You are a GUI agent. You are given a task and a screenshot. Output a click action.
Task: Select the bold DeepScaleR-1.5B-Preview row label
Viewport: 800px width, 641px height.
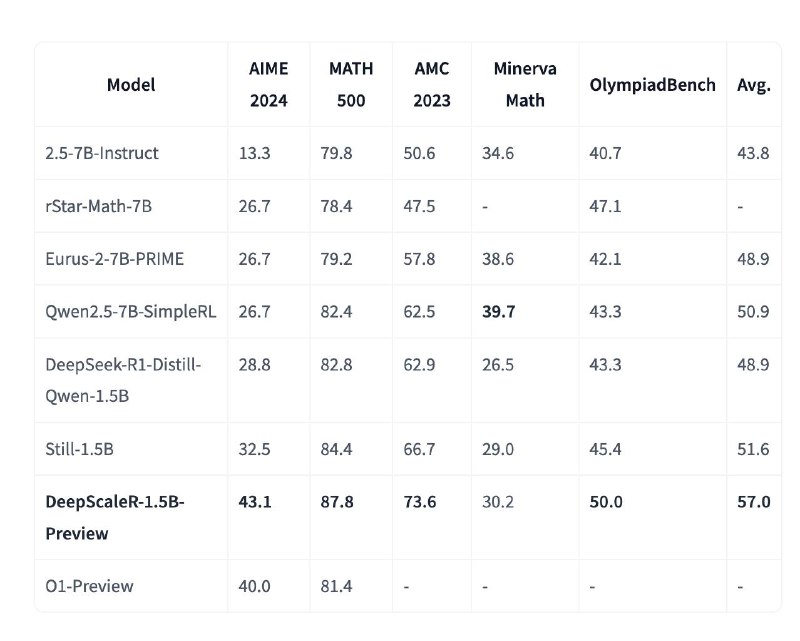pyautogui.click(x=115, y=517)
